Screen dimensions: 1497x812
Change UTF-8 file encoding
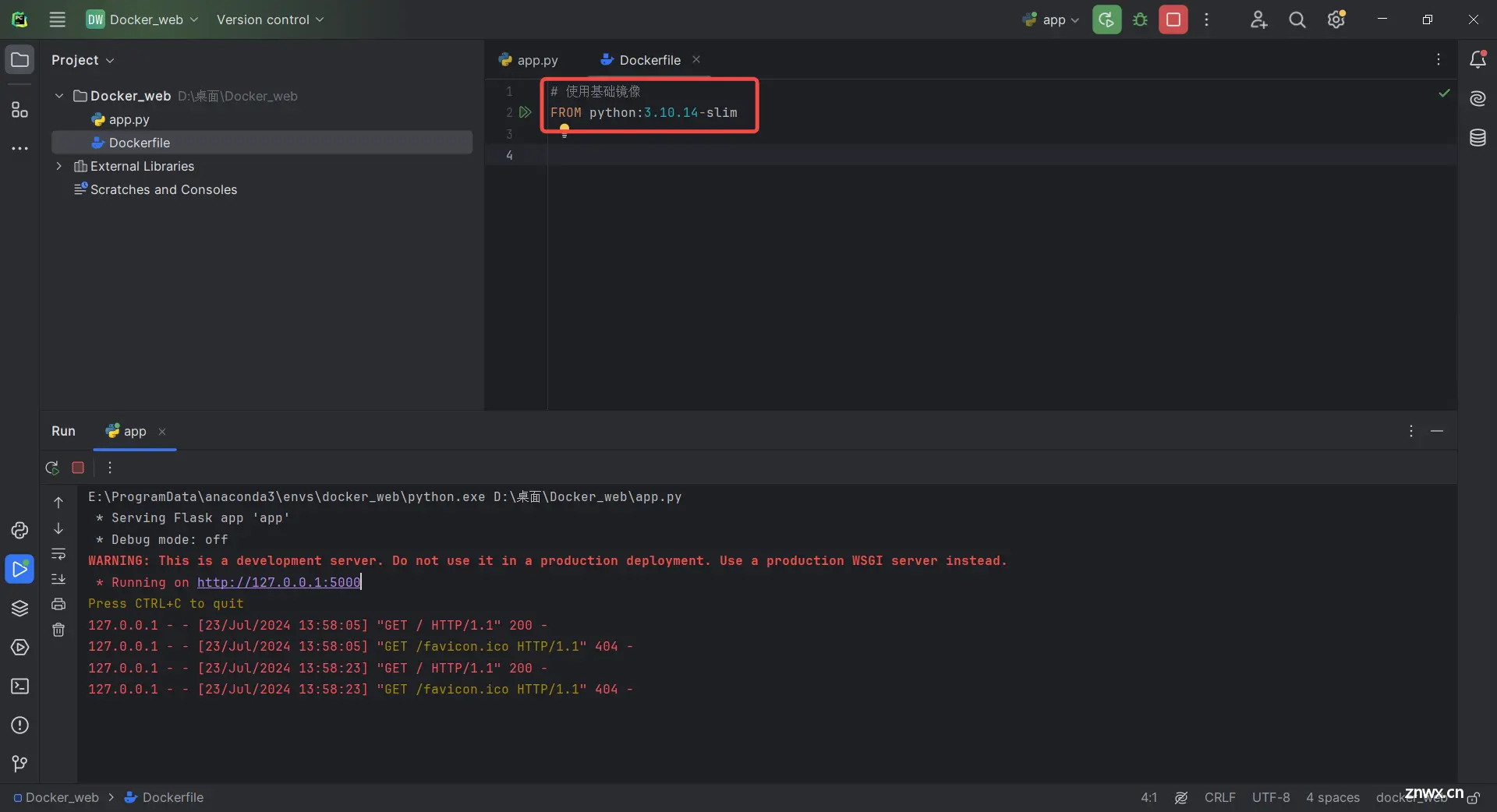(x=1271, y=797)
